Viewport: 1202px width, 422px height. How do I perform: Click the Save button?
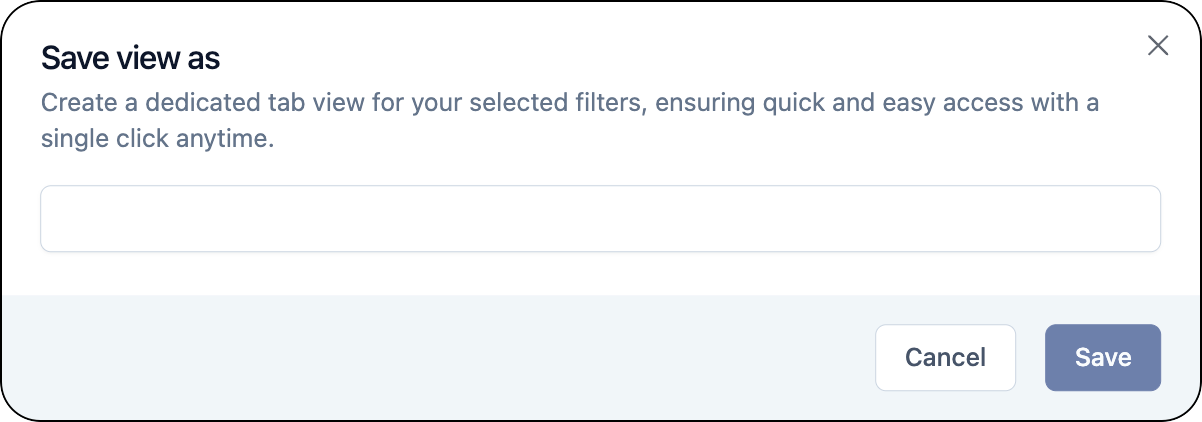[x=1102, y=357]
